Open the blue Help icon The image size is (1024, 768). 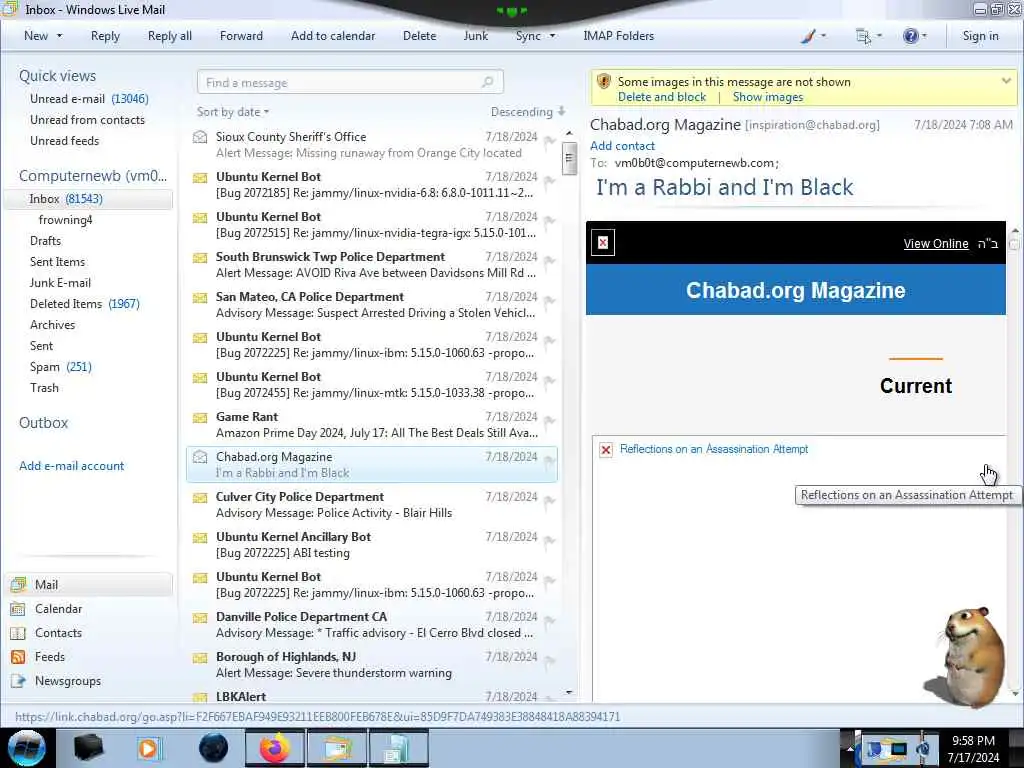[910, 36]
